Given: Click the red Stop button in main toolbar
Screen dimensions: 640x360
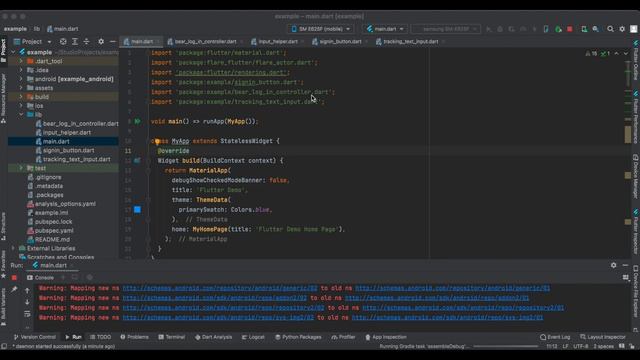Looking at the screenshot, I should 570,29.
